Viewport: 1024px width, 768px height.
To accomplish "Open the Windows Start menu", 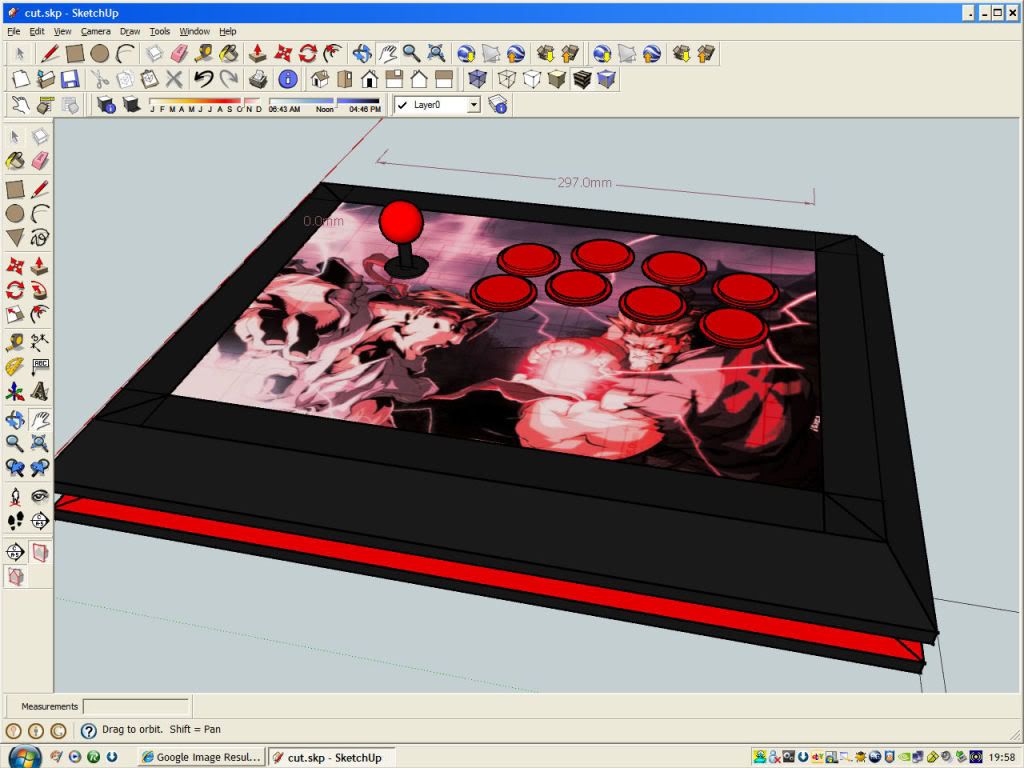I will tap(23, 757).
